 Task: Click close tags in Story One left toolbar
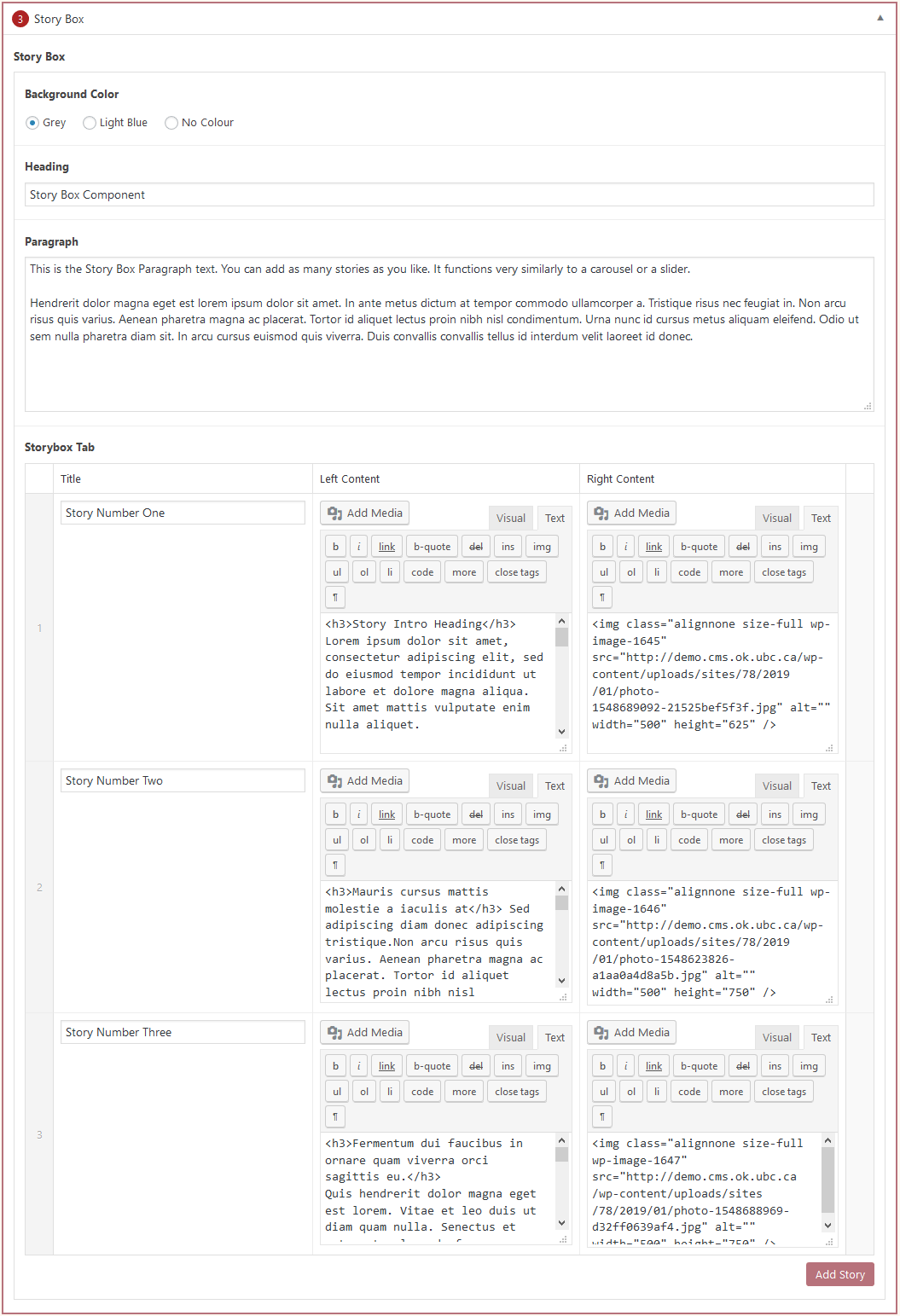click(517, 572)
